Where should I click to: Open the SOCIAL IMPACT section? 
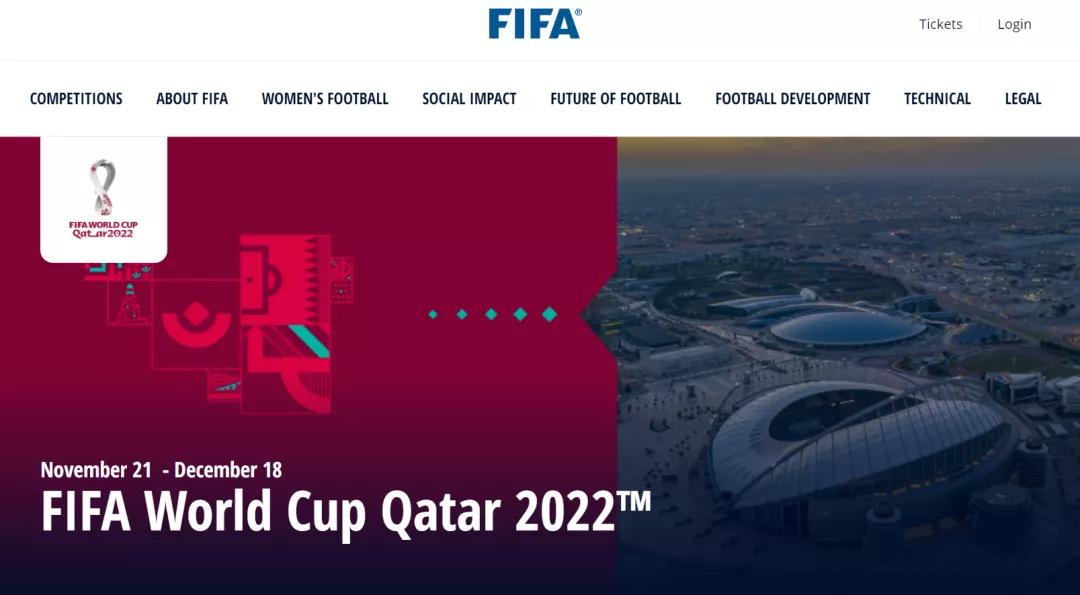469,98
